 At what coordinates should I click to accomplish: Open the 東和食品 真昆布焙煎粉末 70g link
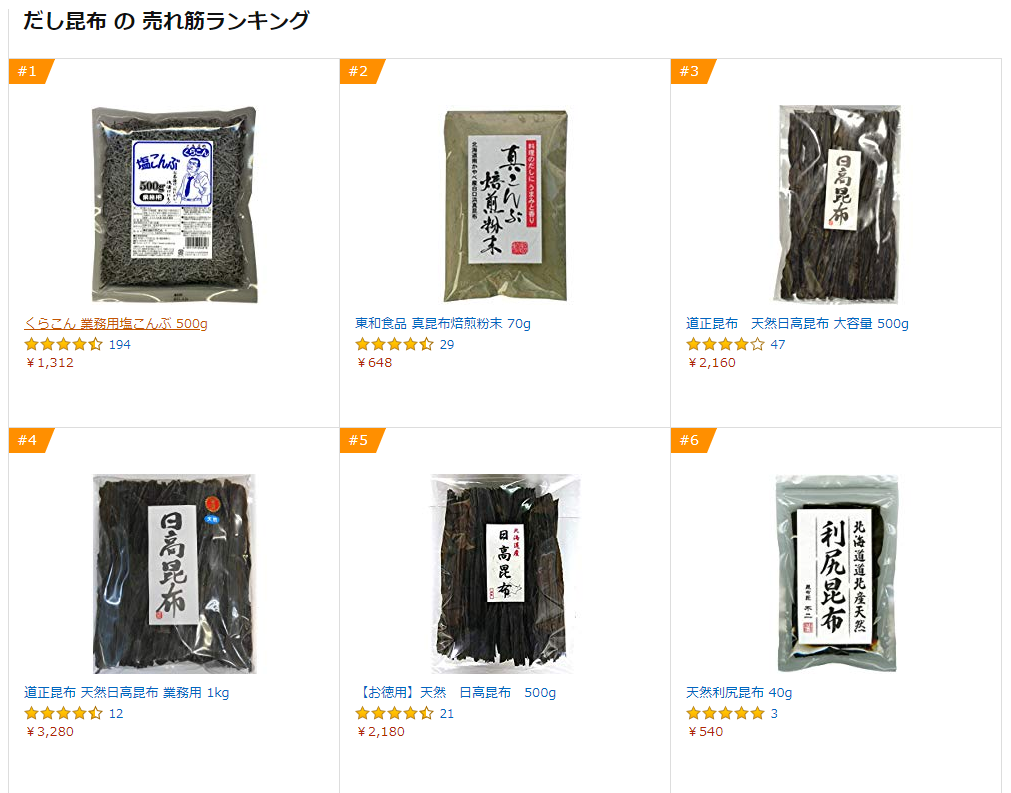pyautogui.click(x=443, y=324)
